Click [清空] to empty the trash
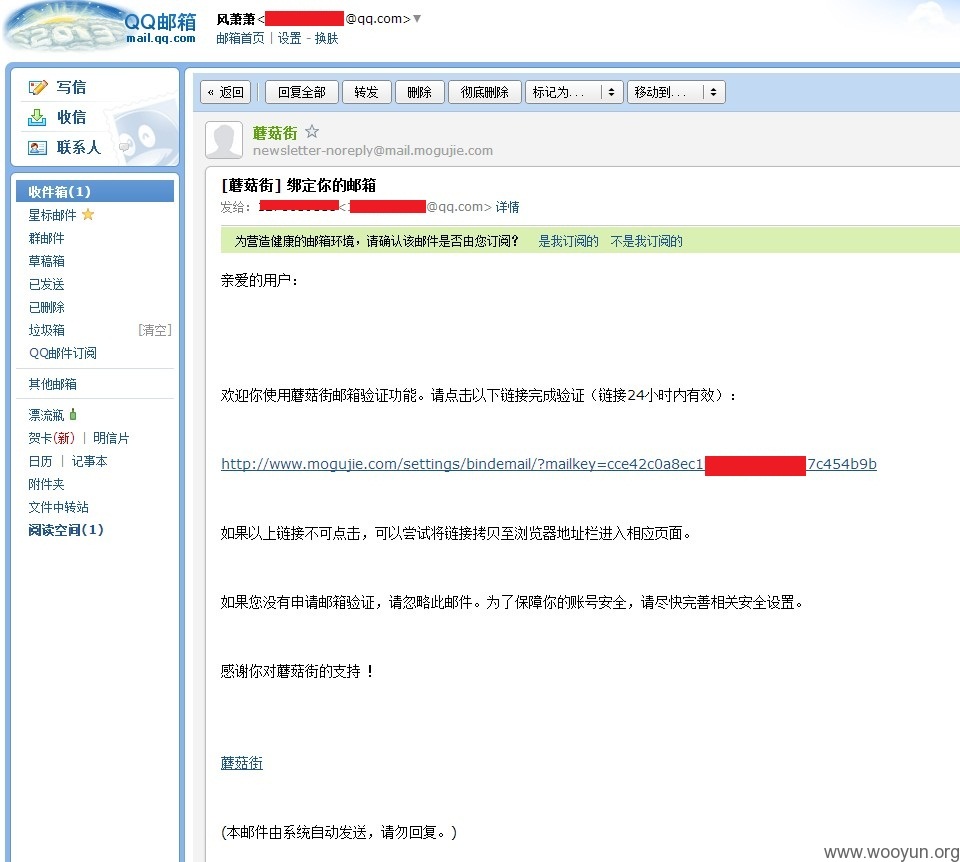960x862 pixels. (x=155, y=331)
